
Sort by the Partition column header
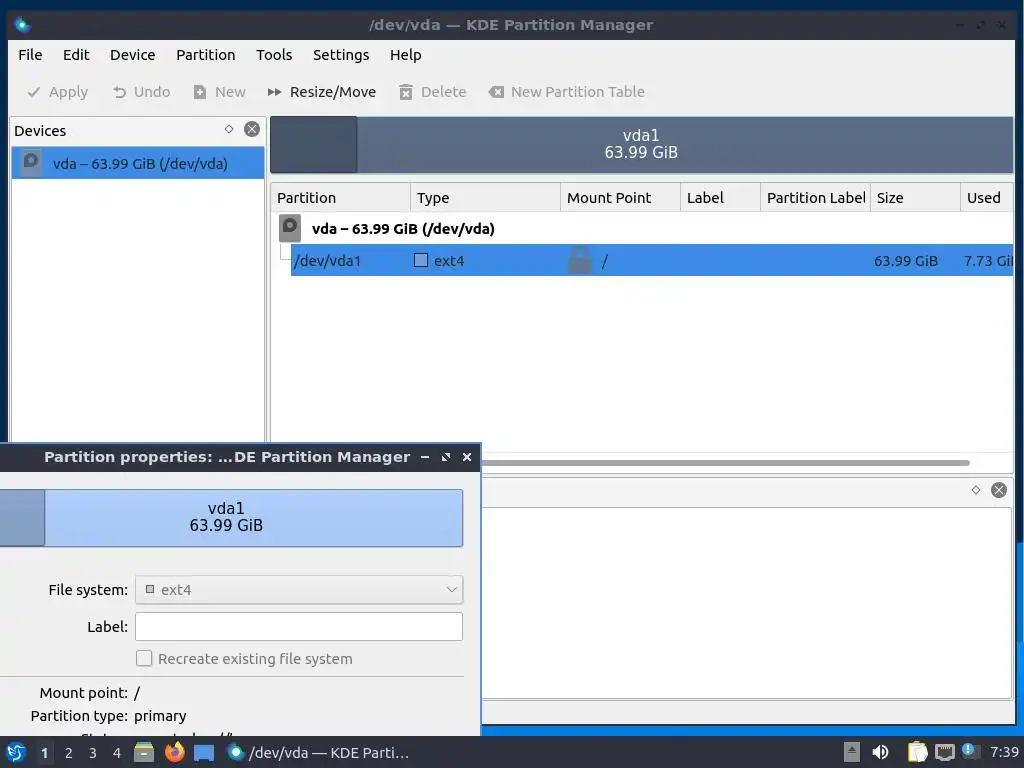click(340, 198)
